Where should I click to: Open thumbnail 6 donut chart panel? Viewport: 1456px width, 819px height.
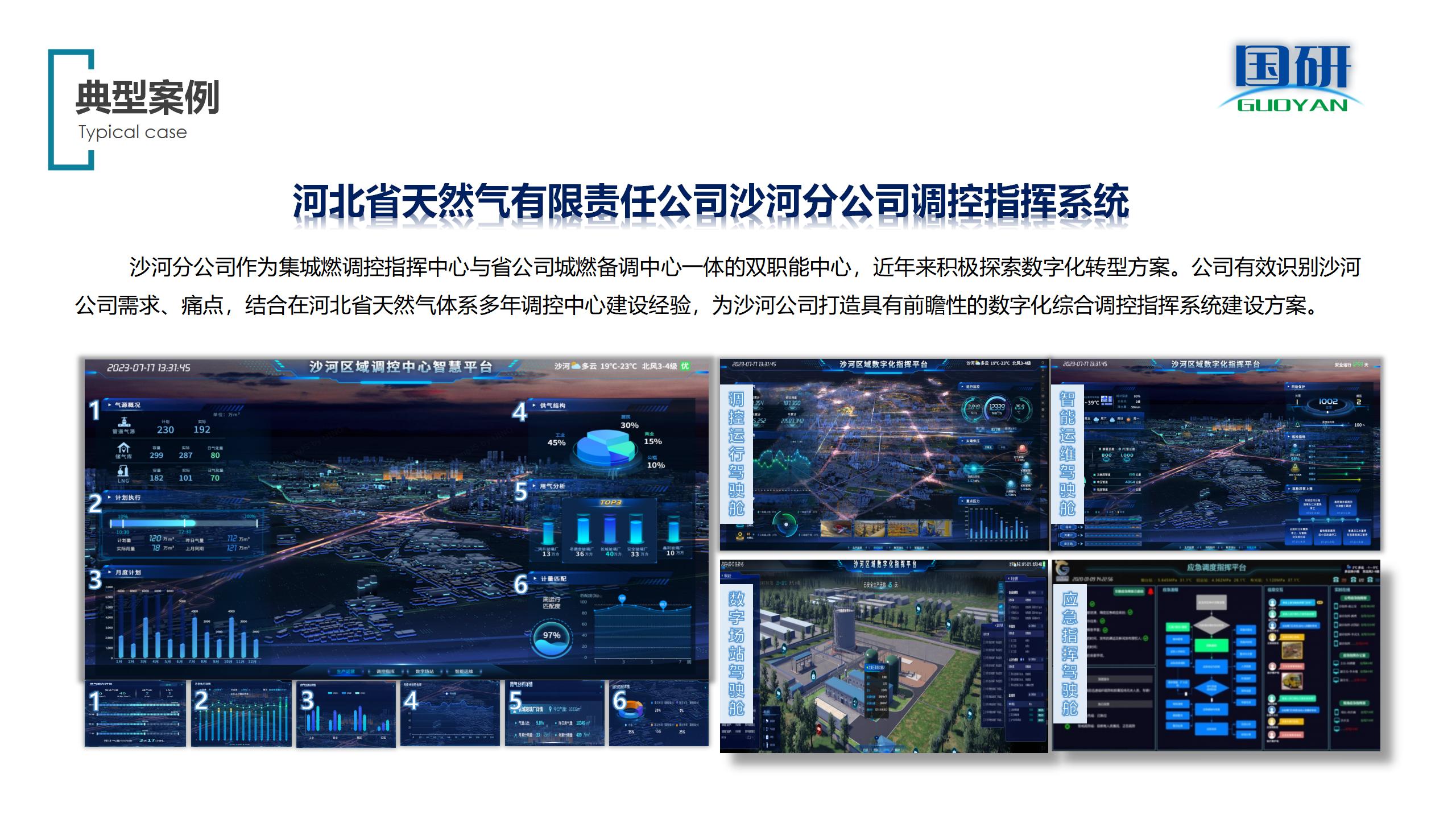coord(659,713)
